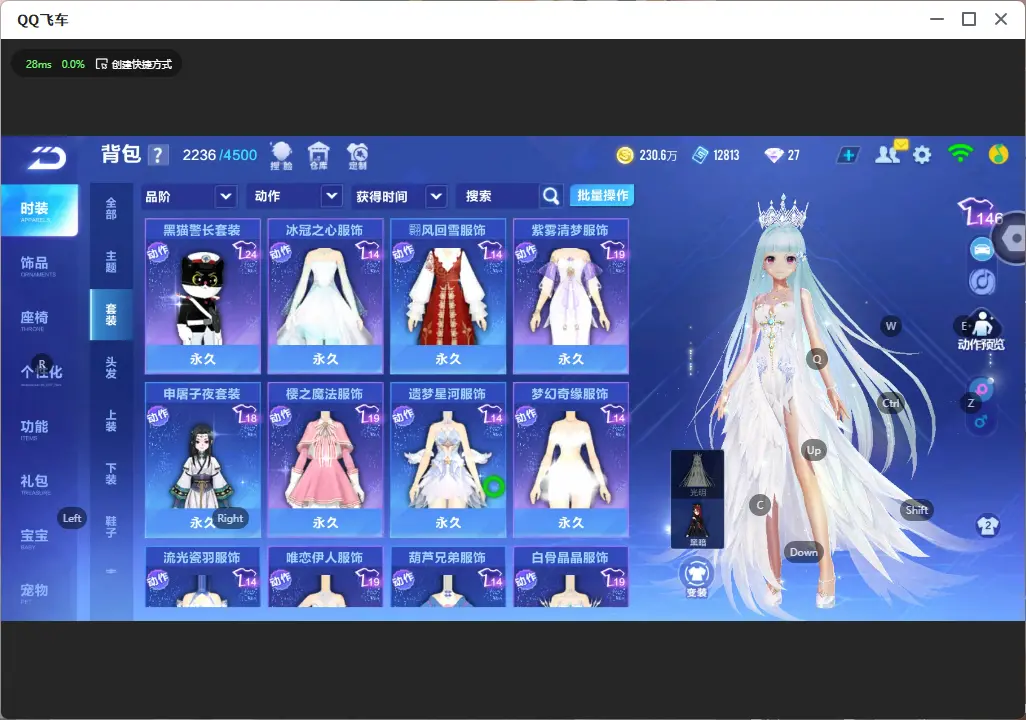Select the 流光瓷羽服饰 outfit card
Screen dimensions: 1026x720
click(203, 577)
